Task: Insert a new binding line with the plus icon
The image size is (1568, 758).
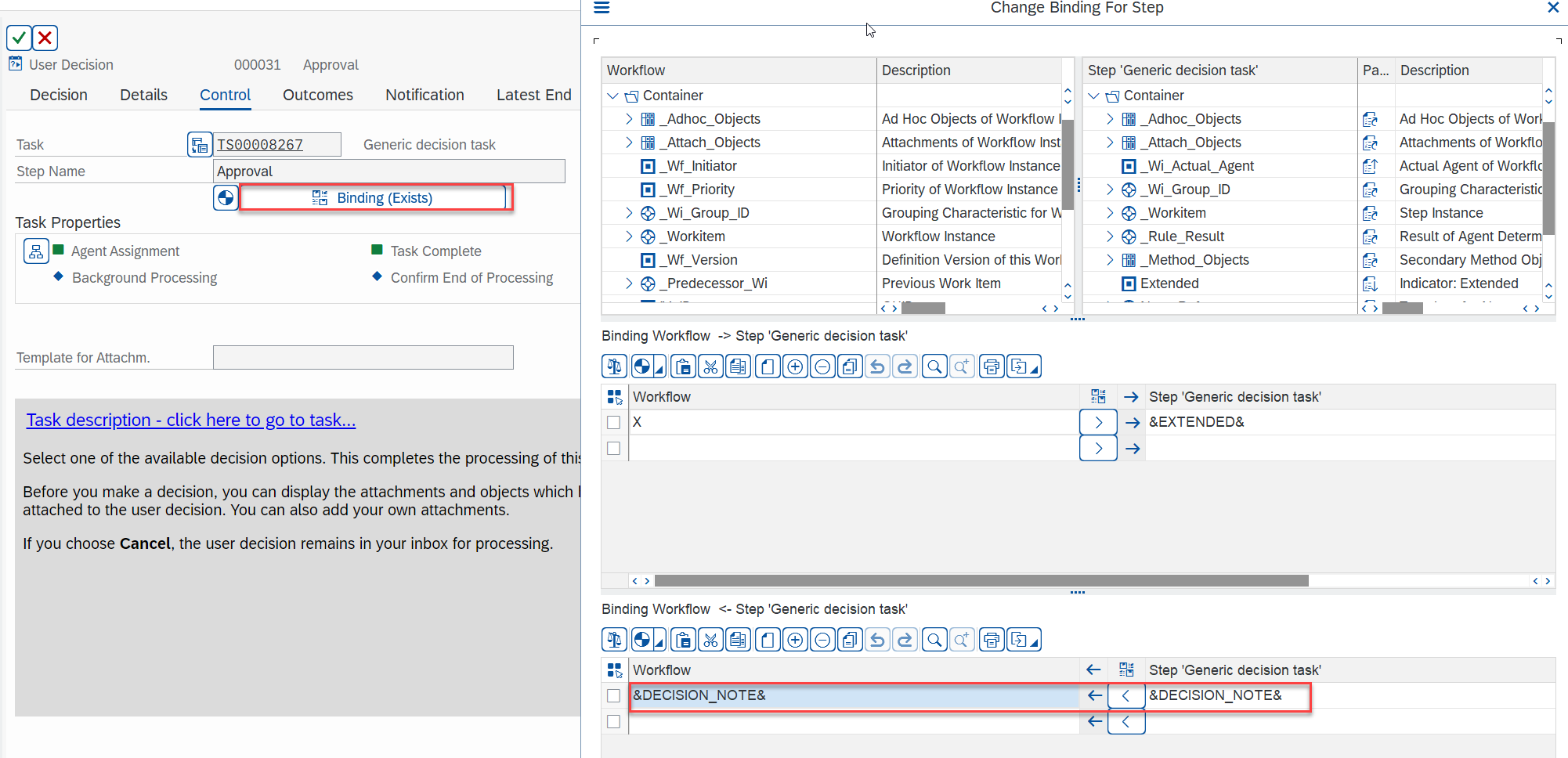Action: tap(794, 366)
